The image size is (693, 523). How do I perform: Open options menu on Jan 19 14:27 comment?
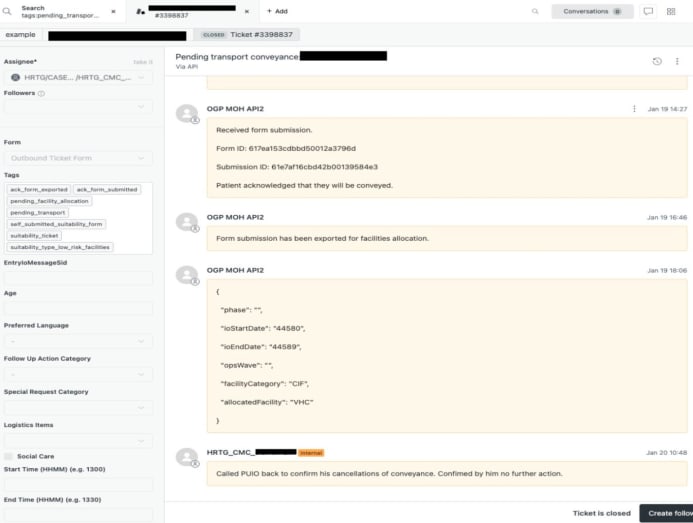click(x=634, y=108)
